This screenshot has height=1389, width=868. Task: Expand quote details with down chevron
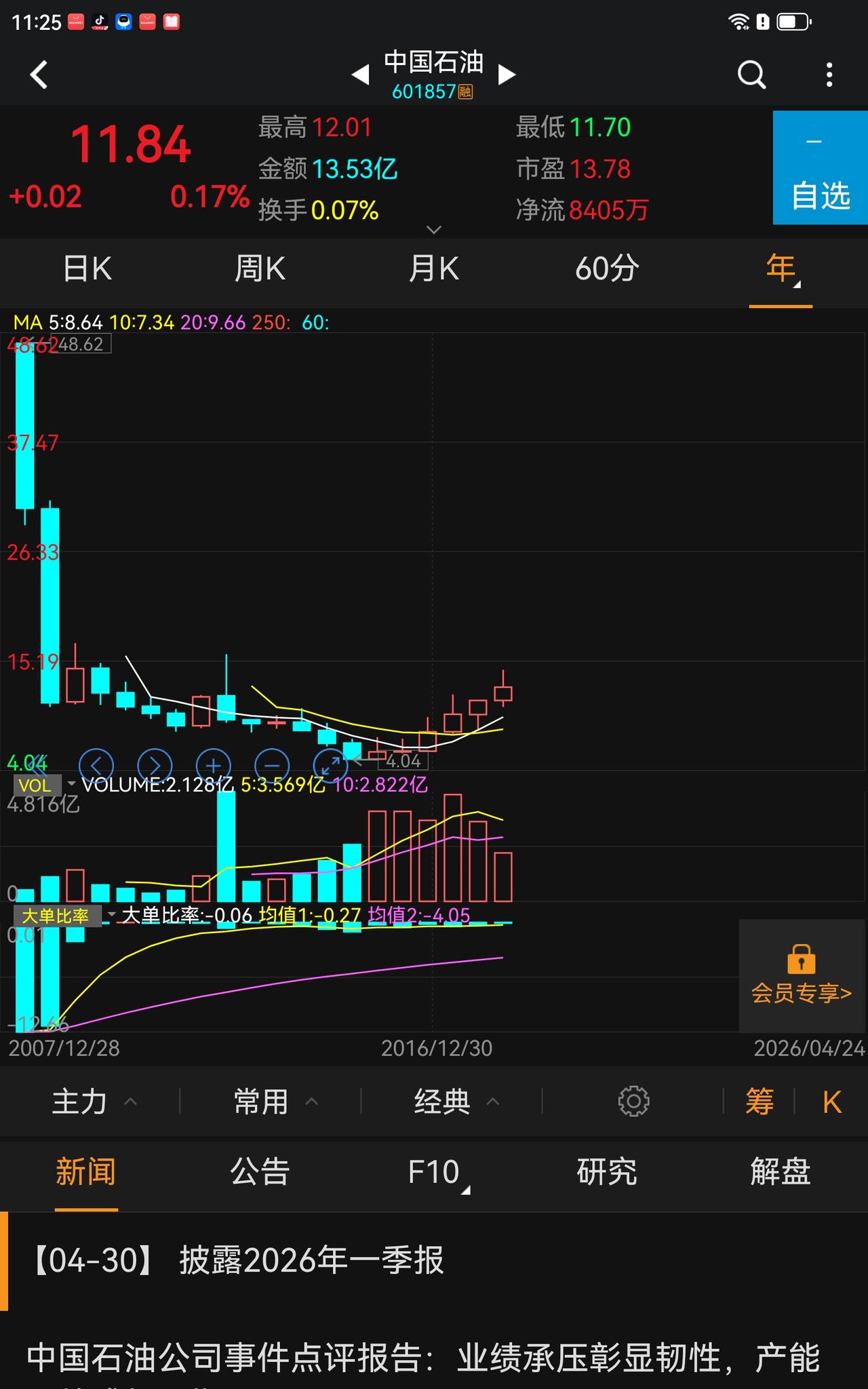434,229
